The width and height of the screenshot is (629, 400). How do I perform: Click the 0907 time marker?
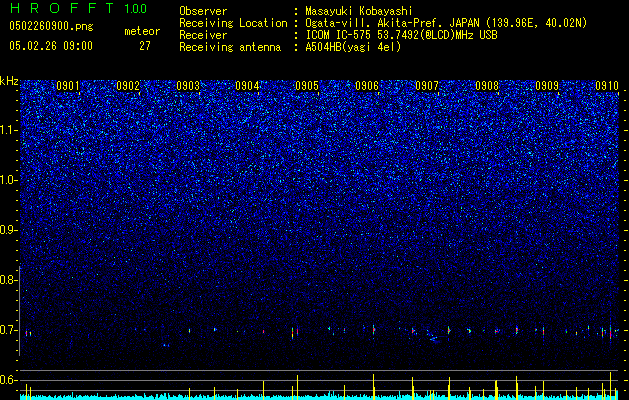pyautogui.click(x=427, y=86)
